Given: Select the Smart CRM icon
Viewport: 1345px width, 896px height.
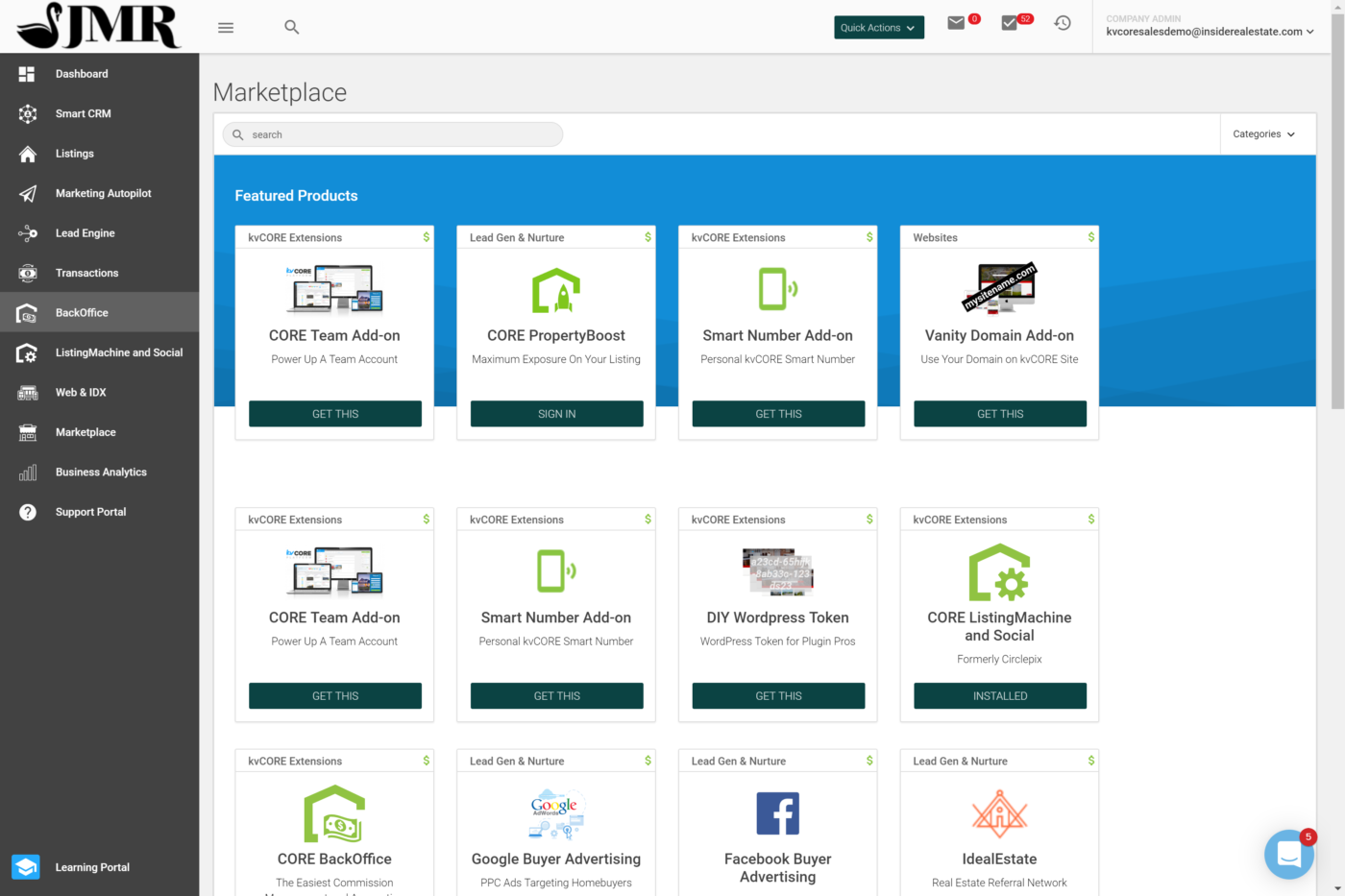Looking at the screenshot, I should [x=26, y=113].
